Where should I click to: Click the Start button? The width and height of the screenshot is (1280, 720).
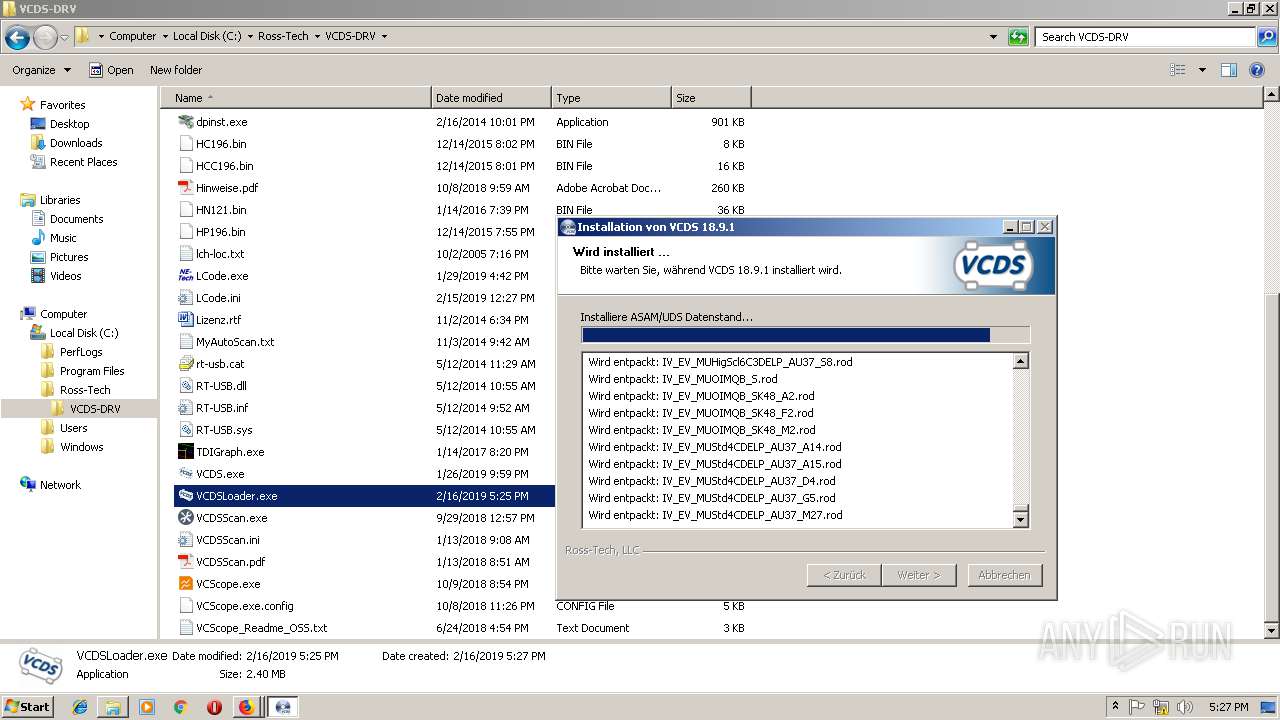pos(28,707)
